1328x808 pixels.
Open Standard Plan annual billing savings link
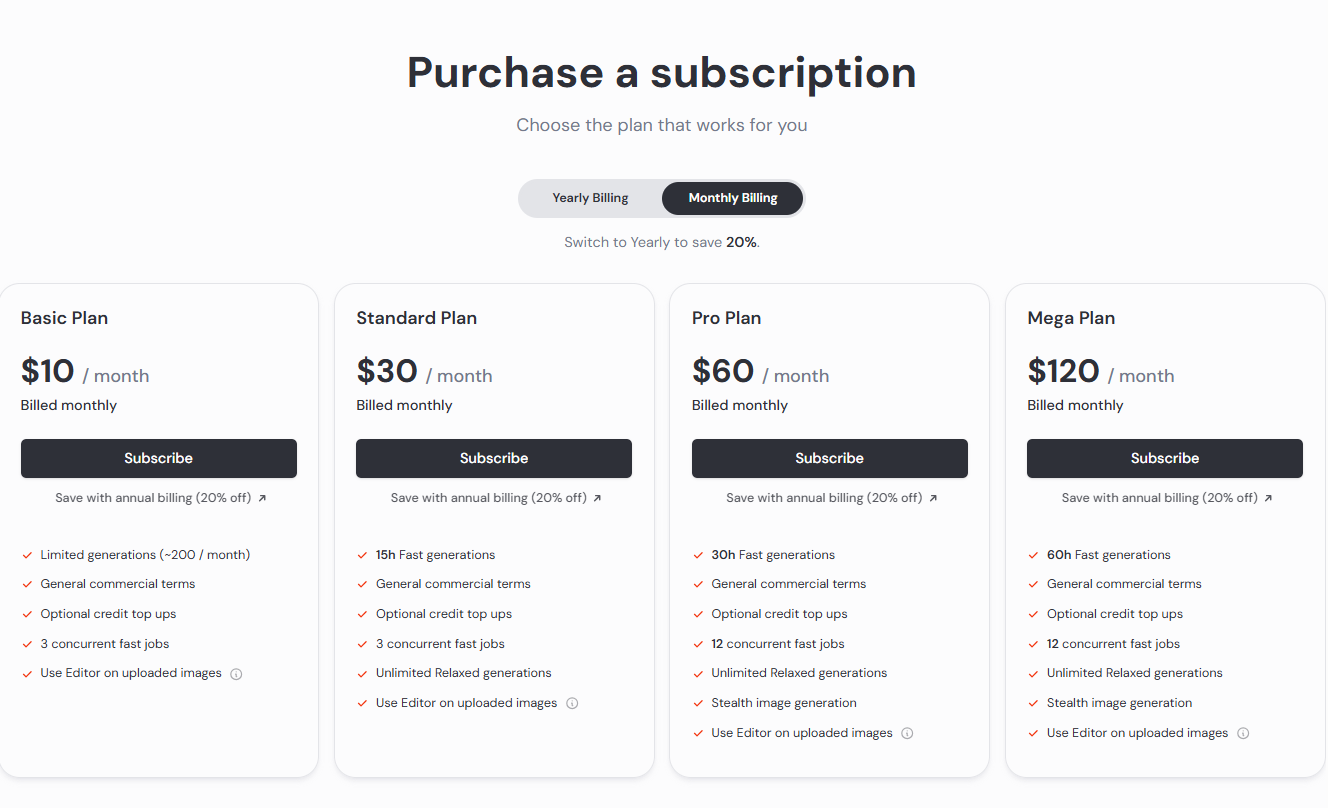pyautogui.click(x=488, y=498)
